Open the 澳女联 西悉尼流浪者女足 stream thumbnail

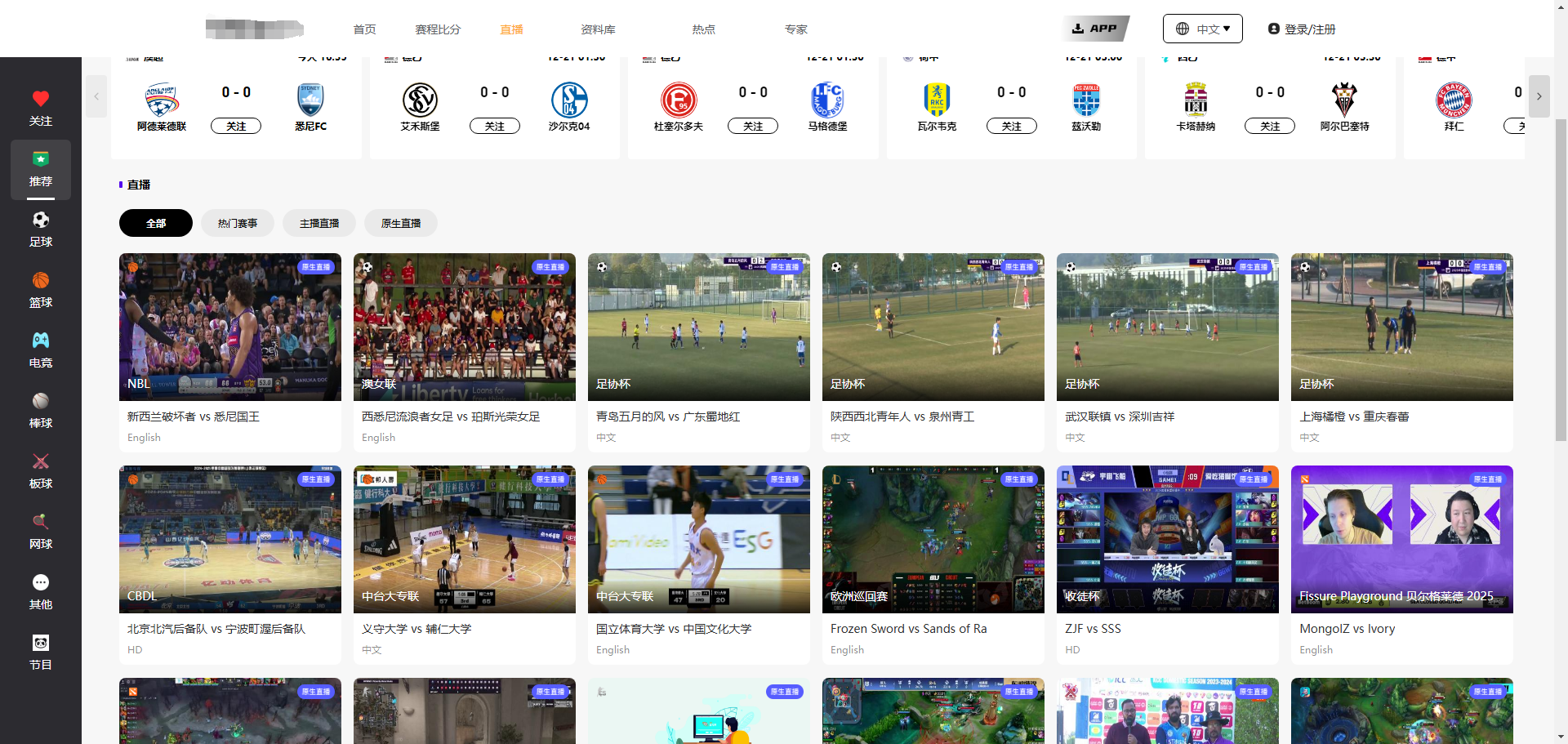coord(465,327)
